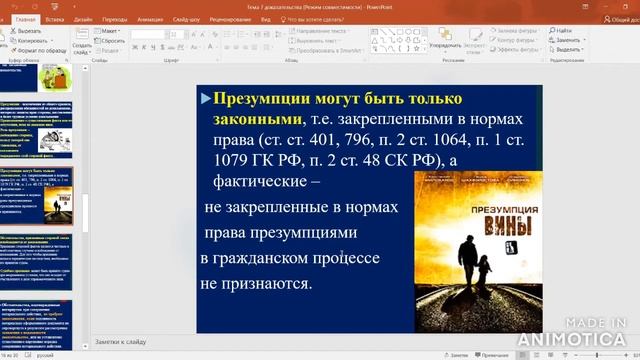
Task: Click the language indicator русский in status bar
Action: coord(45,355)
